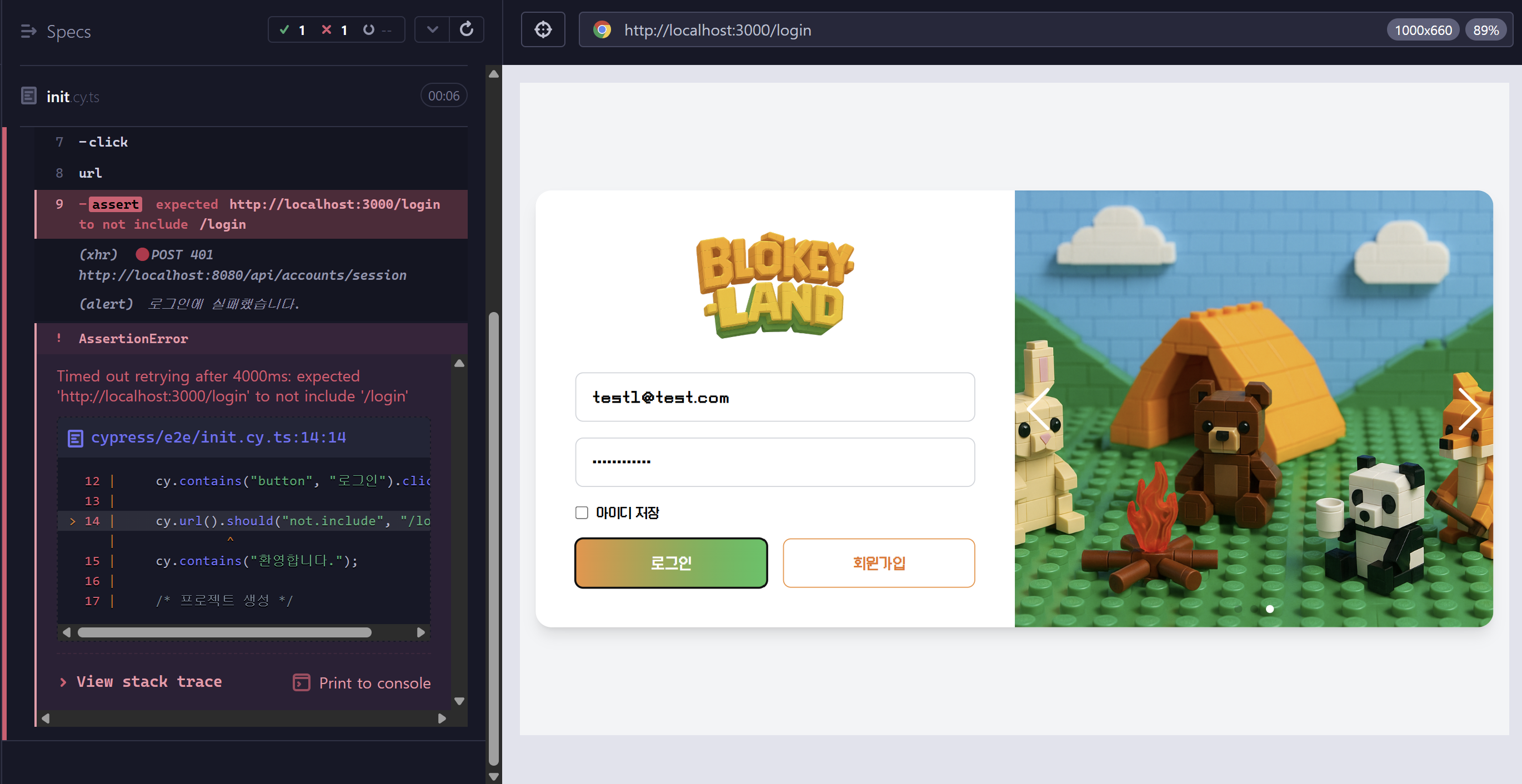Click the pending tests spinner counter

tap(377, 29)
